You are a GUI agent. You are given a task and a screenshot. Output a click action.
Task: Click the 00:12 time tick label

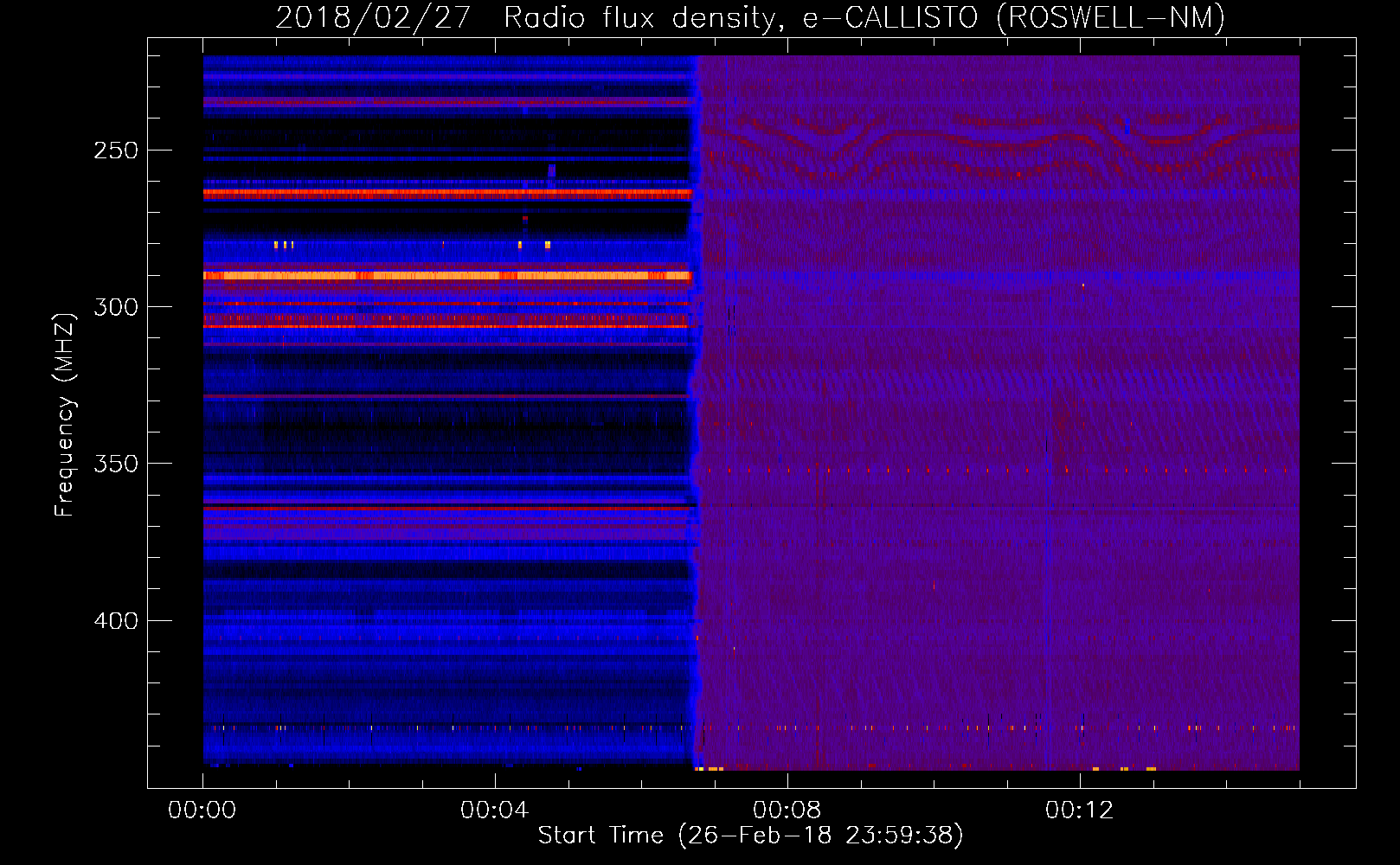(x=1079, y=811)
